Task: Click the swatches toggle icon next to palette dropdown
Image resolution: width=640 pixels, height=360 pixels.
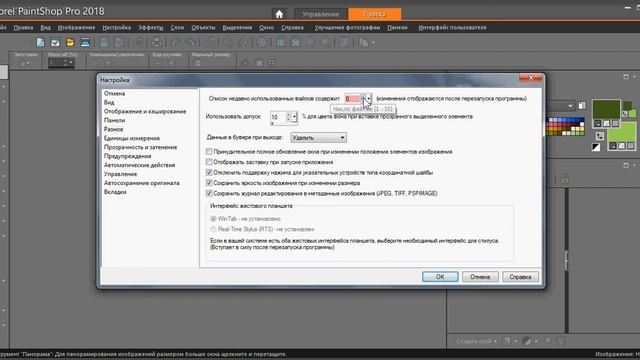Action: pos(582,106)
